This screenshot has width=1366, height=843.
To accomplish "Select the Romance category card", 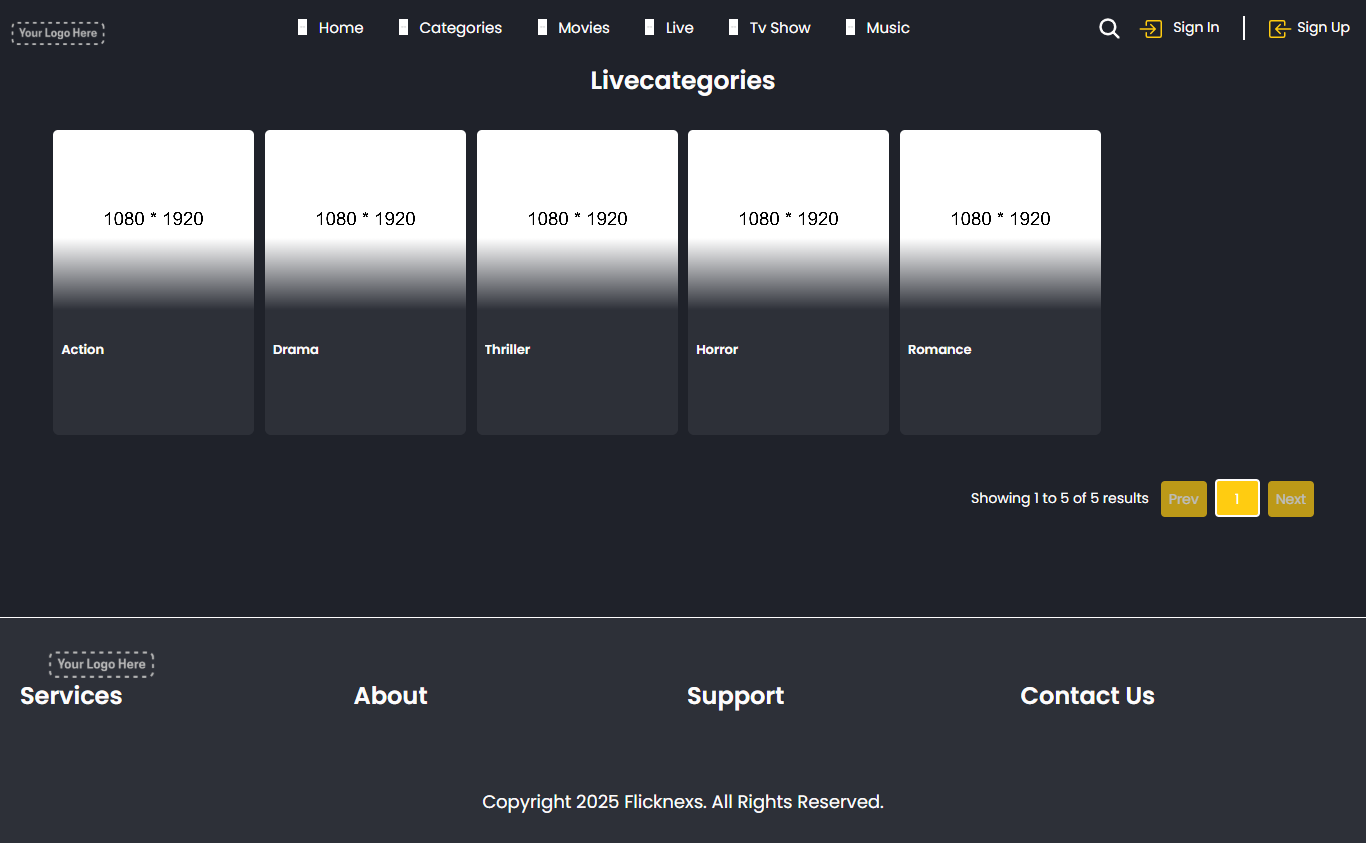I will (x=1000, y=282).
